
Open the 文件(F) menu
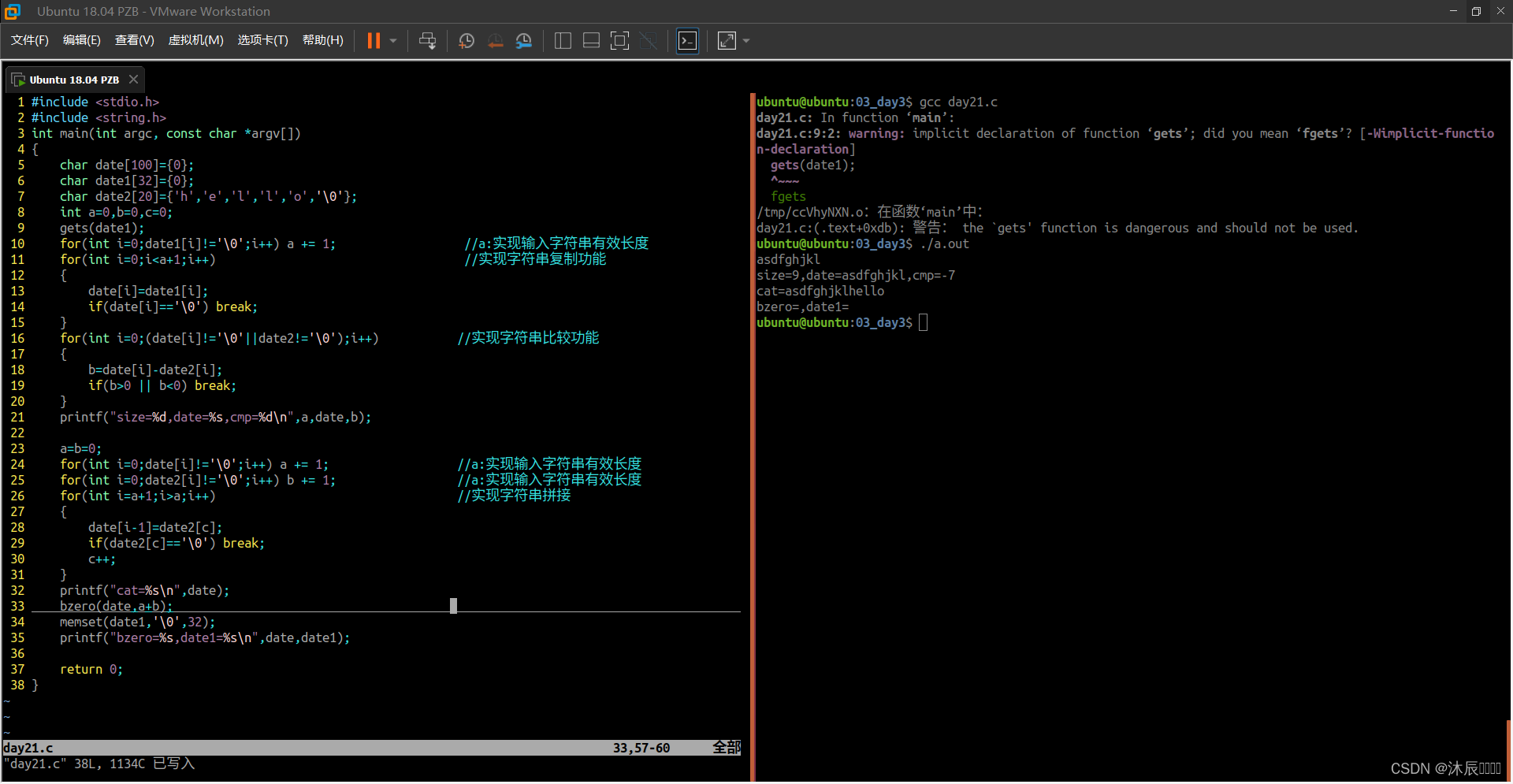tap(30, 40)
